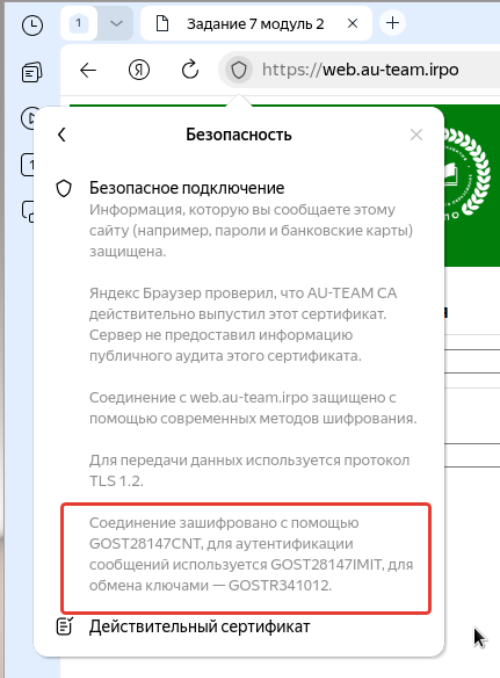
Task: Open browser history clock icon
Action: coord(32,26)
